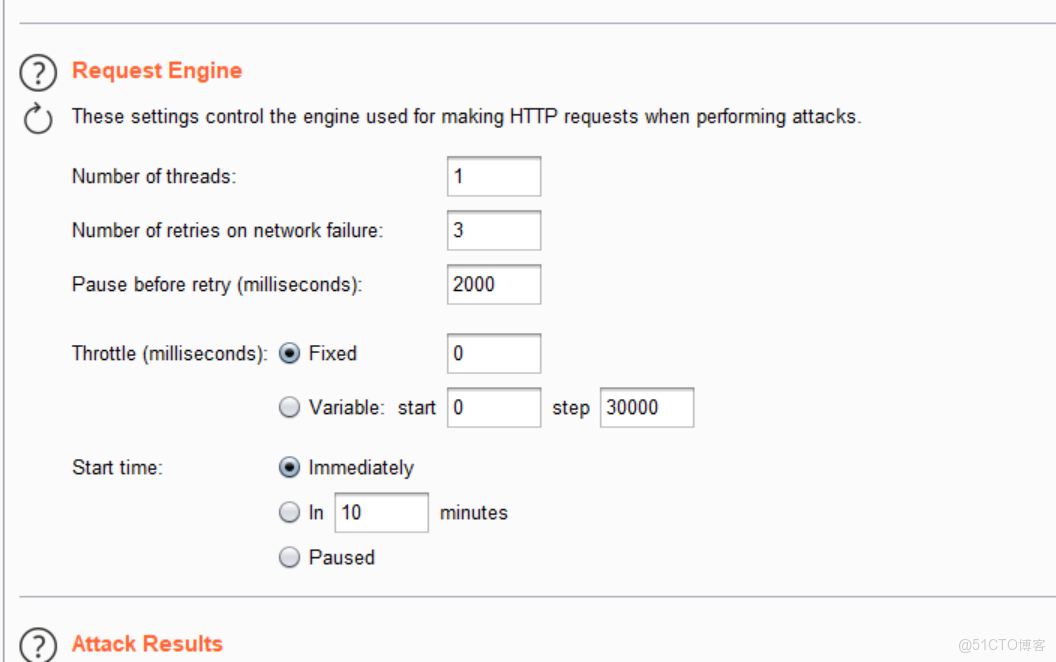
Task: Open help for Request Engine section
Action: pyautogui.click(x=38, y=74)
